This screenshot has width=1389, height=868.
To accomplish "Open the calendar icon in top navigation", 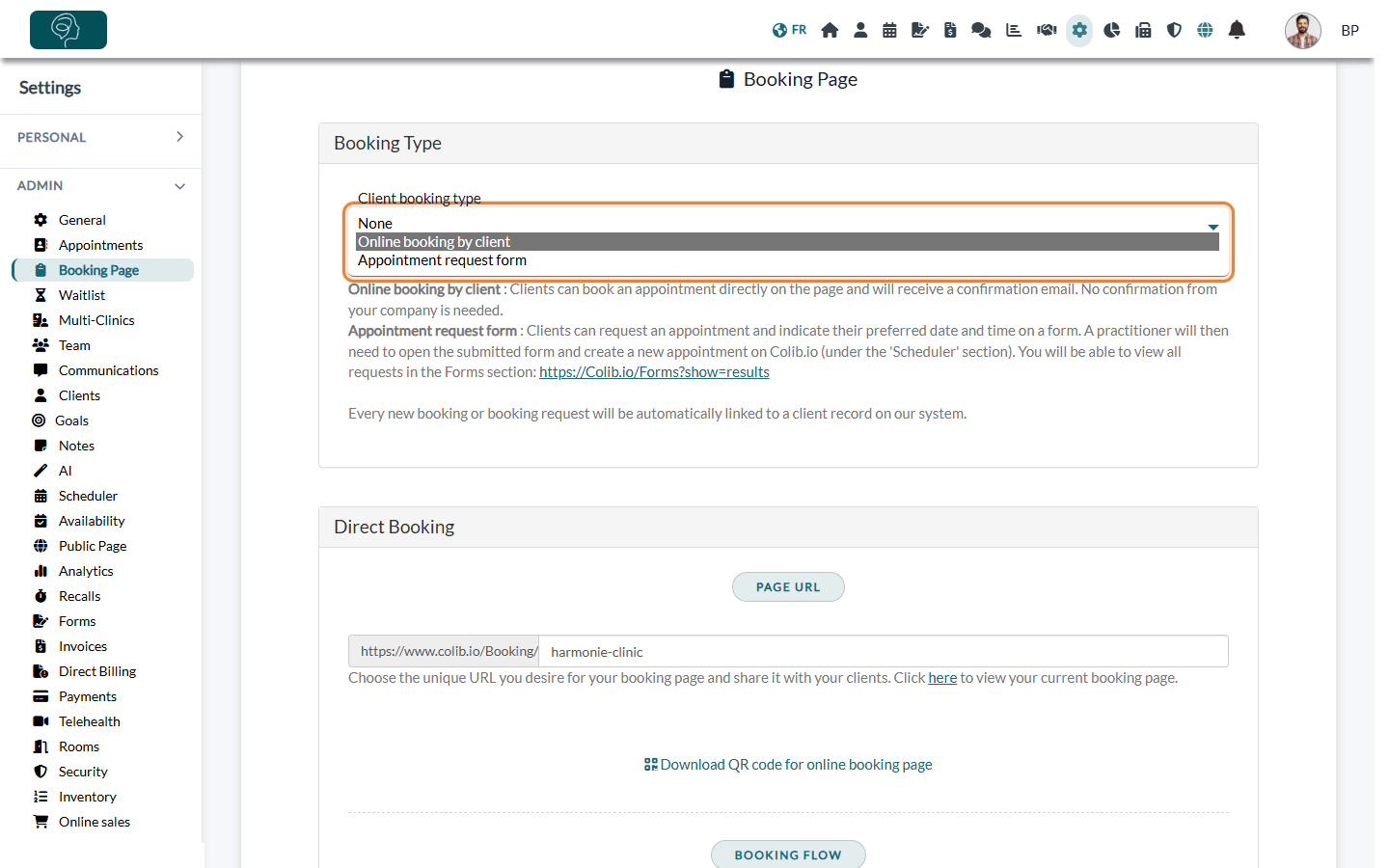I will tap(889, 30).
